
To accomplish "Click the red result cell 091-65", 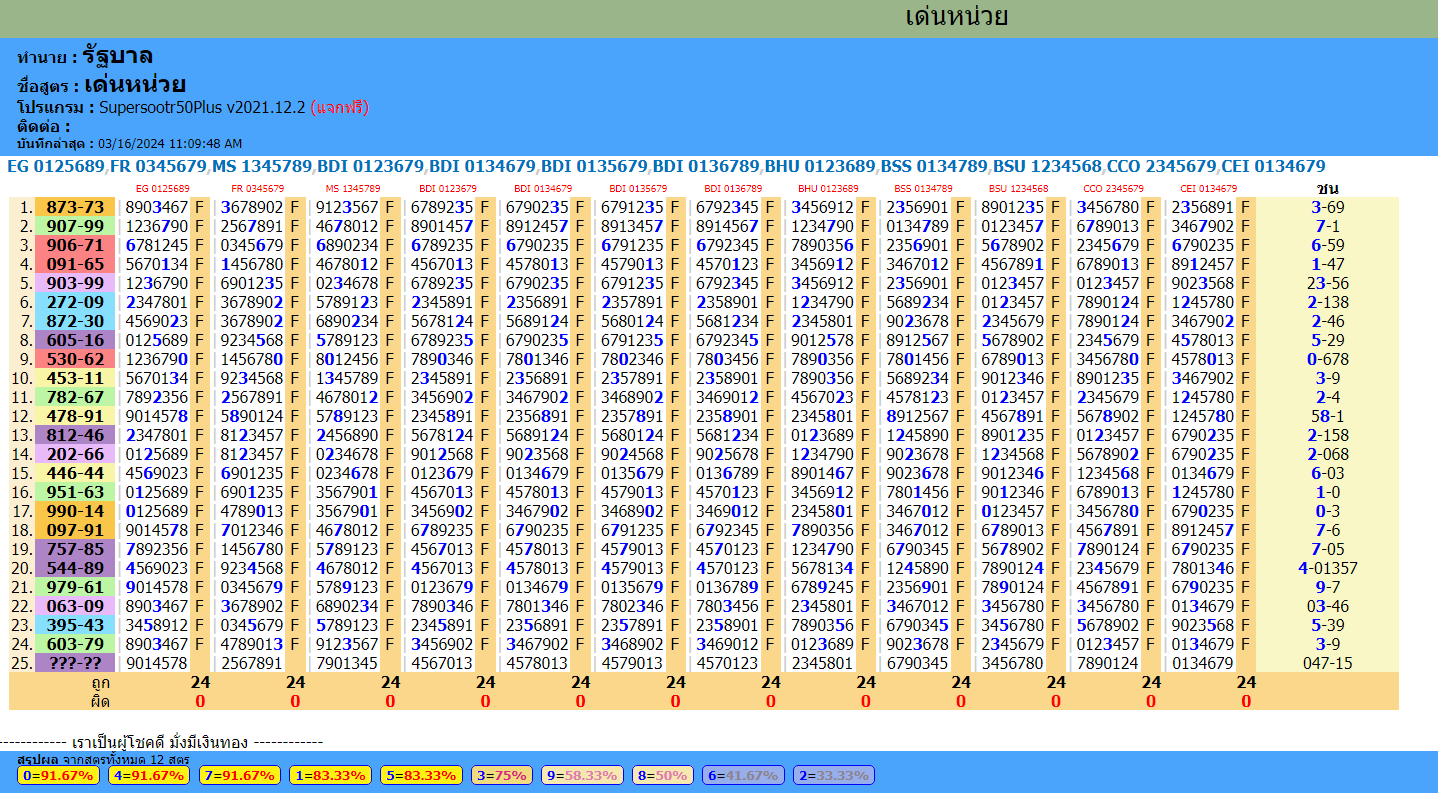I will [x=76, y=264].
